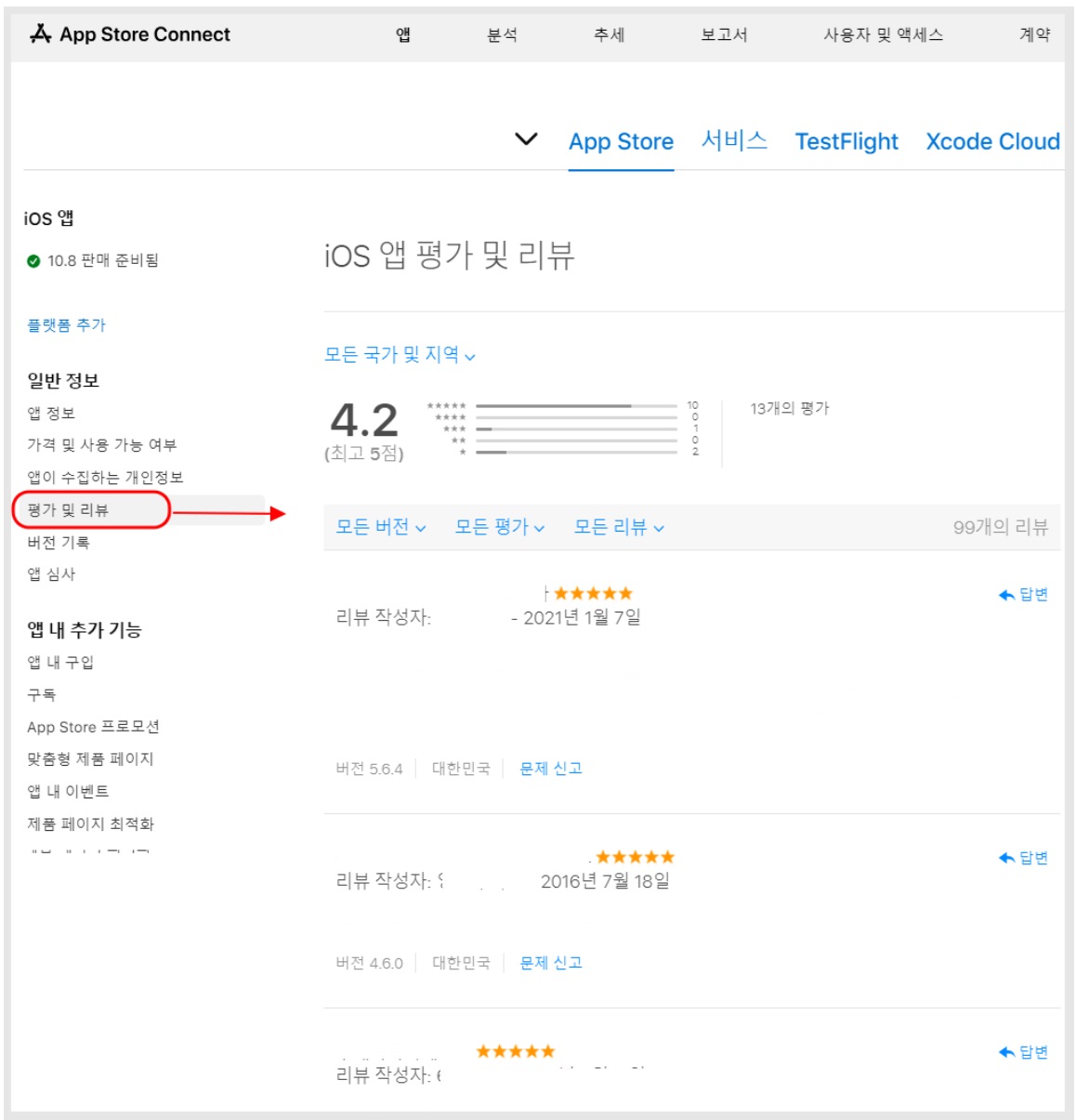Expand the 모든 버전 filter
The width and height of the screenshot is (1076, 1120).
click(381, 527)
